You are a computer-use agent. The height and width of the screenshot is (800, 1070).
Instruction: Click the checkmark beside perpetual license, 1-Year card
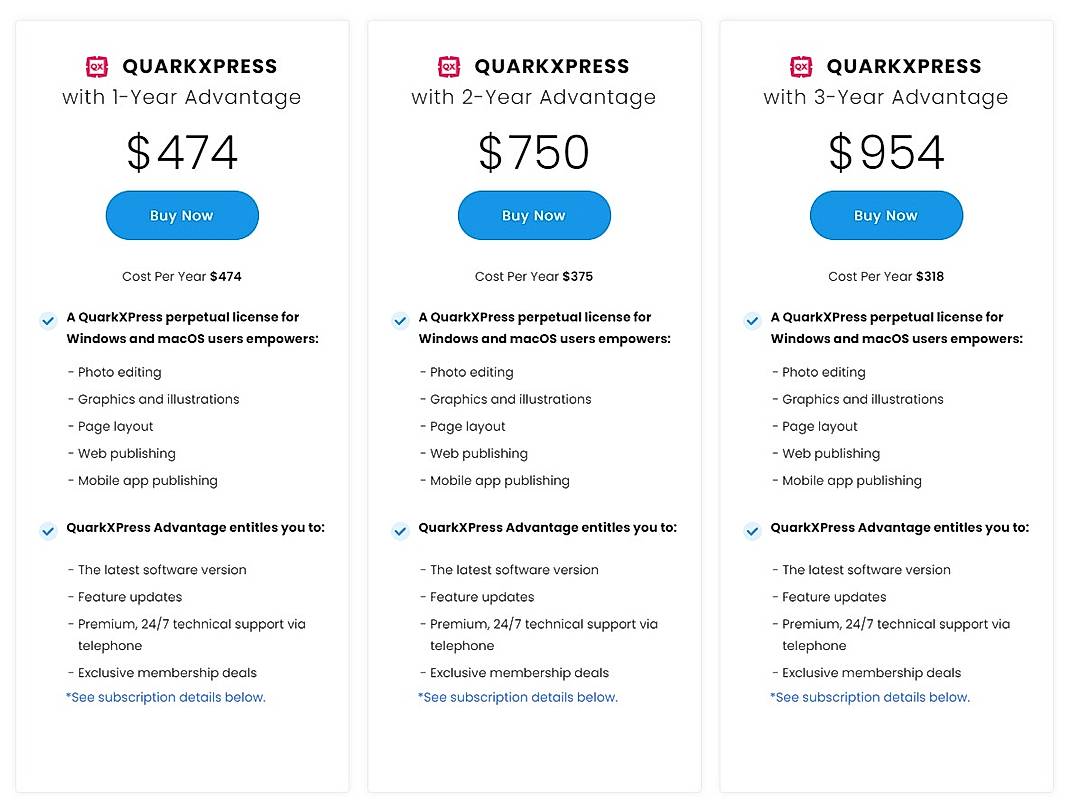point(47,321)
